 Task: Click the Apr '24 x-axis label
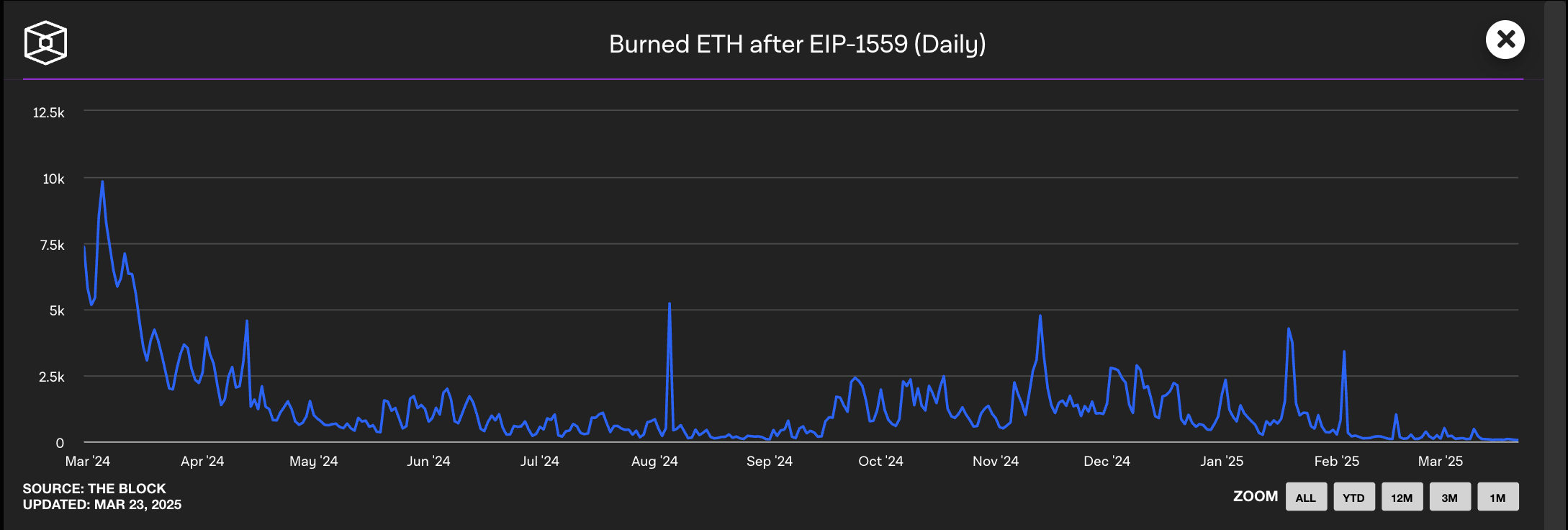[x=202, y=461]
